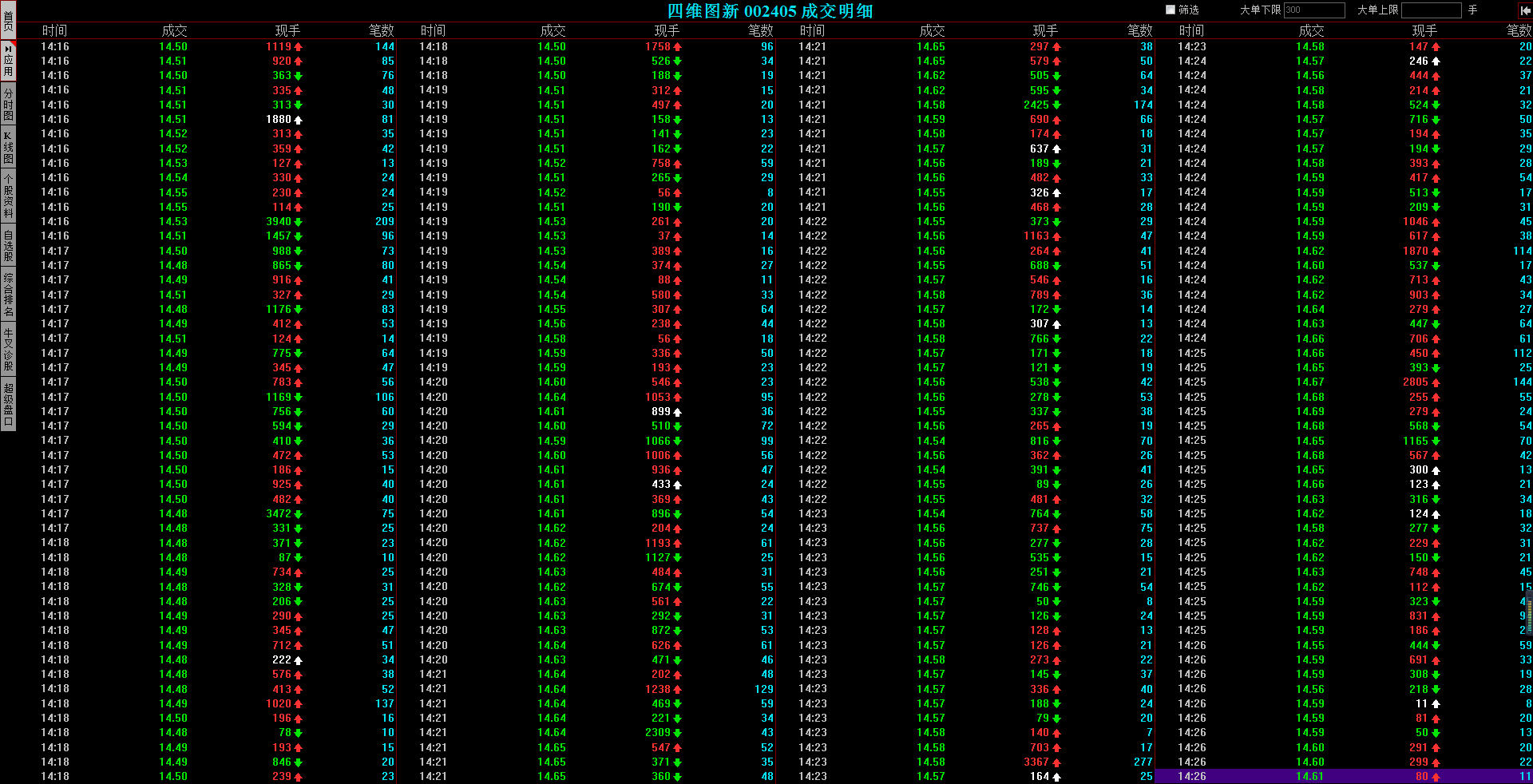
Task: Open 牛叉诊股 in the sidebar
Action: tap(8, 349)
